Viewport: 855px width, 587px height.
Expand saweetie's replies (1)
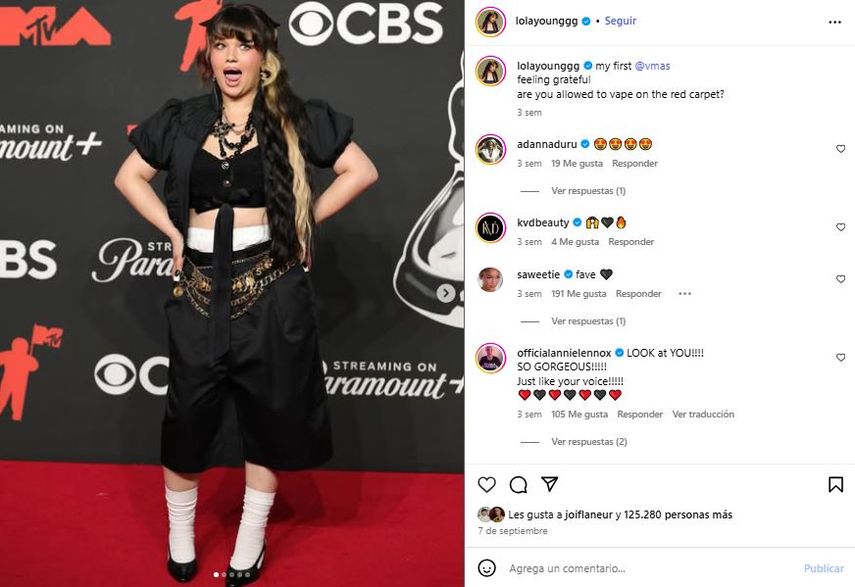coord(588,322)
